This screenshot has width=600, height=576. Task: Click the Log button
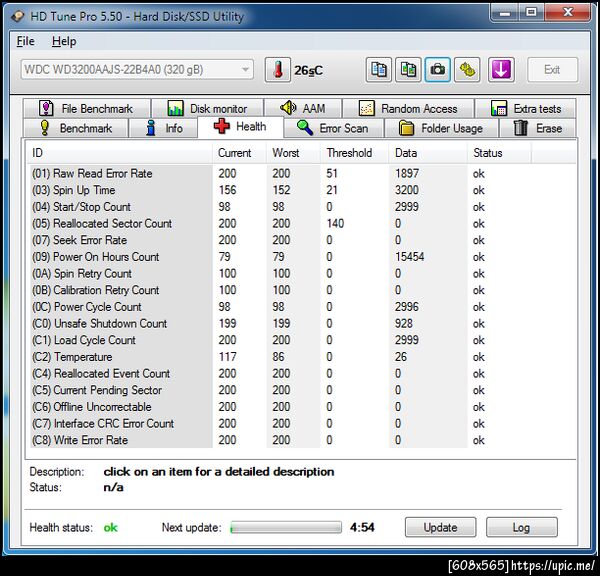point(522,527)
